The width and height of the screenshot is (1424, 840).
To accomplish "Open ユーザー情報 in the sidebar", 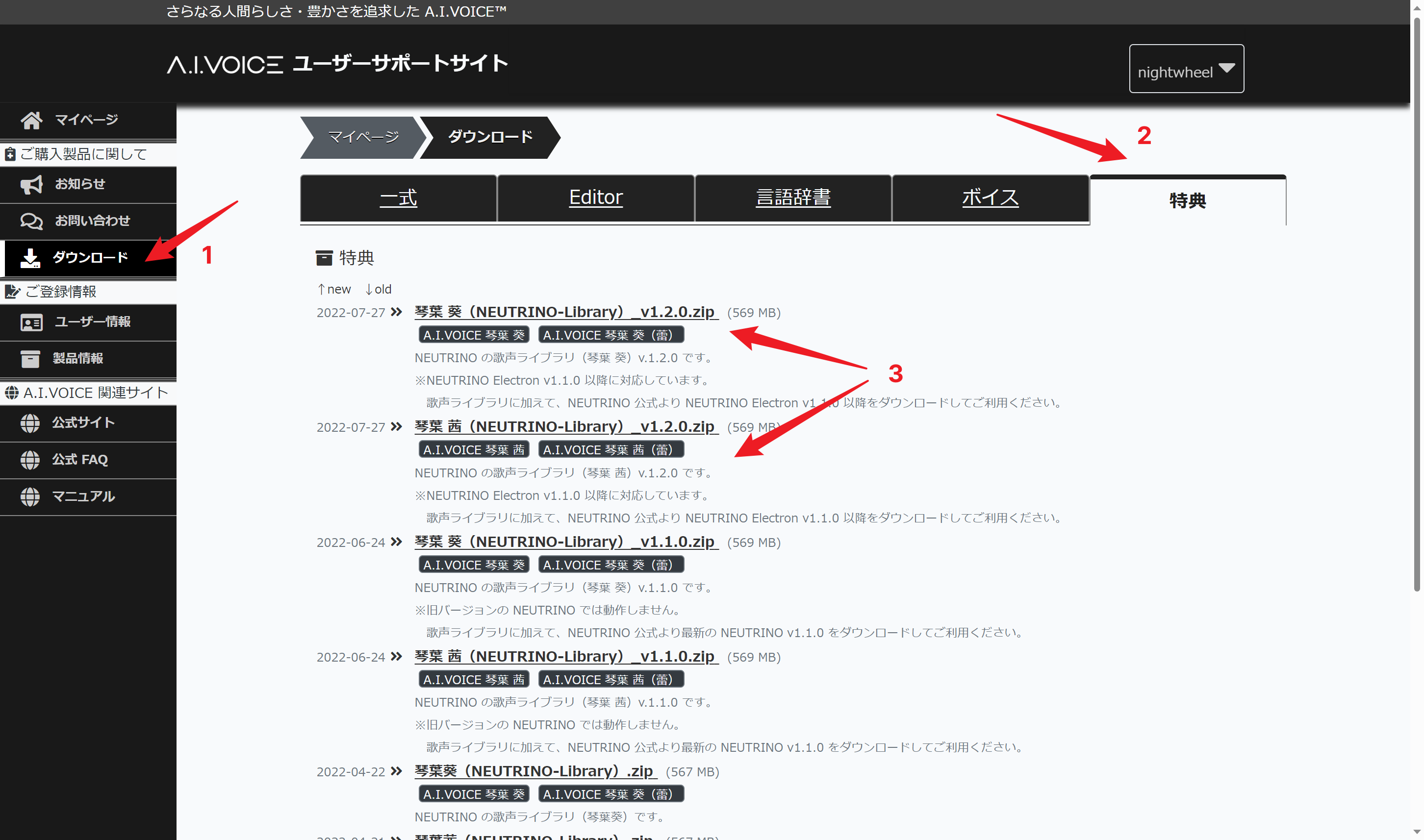I will [88, 322].
